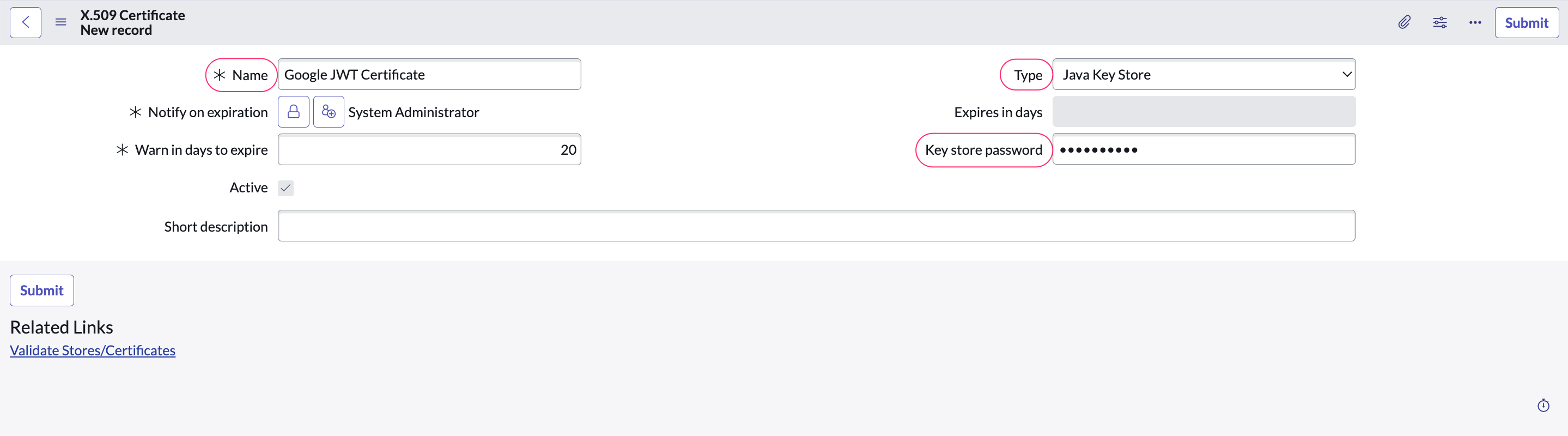Focus the Key store password field

pyautogui.click(x=1204, y=149)
